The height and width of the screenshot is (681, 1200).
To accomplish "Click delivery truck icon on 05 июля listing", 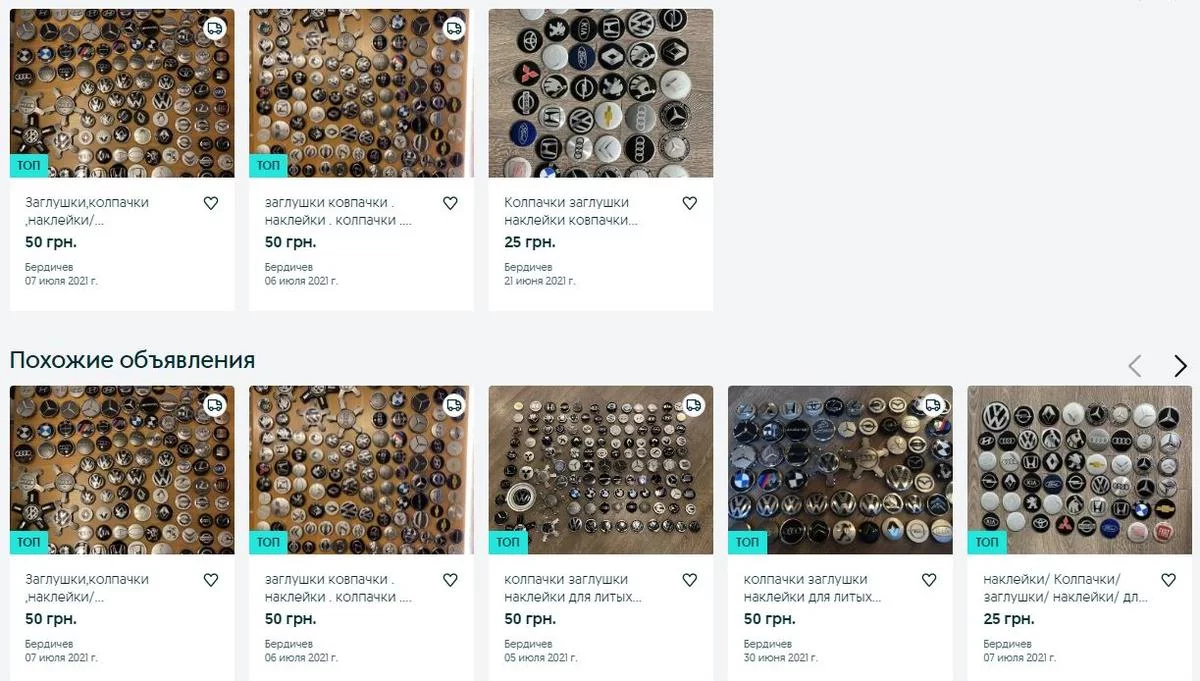I will [693, 405].
